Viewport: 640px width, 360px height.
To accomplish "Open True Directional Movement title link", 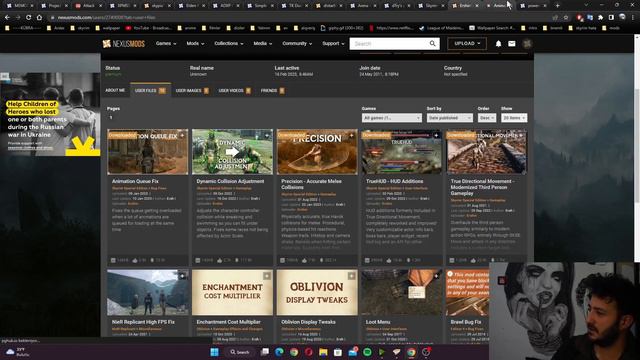I will pos(482,187).
